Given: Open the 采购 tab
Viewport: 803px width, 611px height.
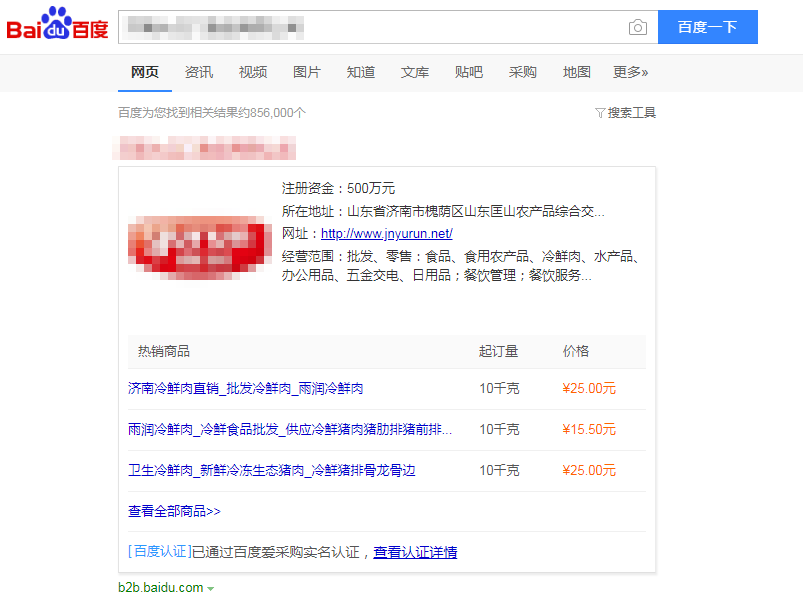Looking at the screenshot, I should [522, 72].
